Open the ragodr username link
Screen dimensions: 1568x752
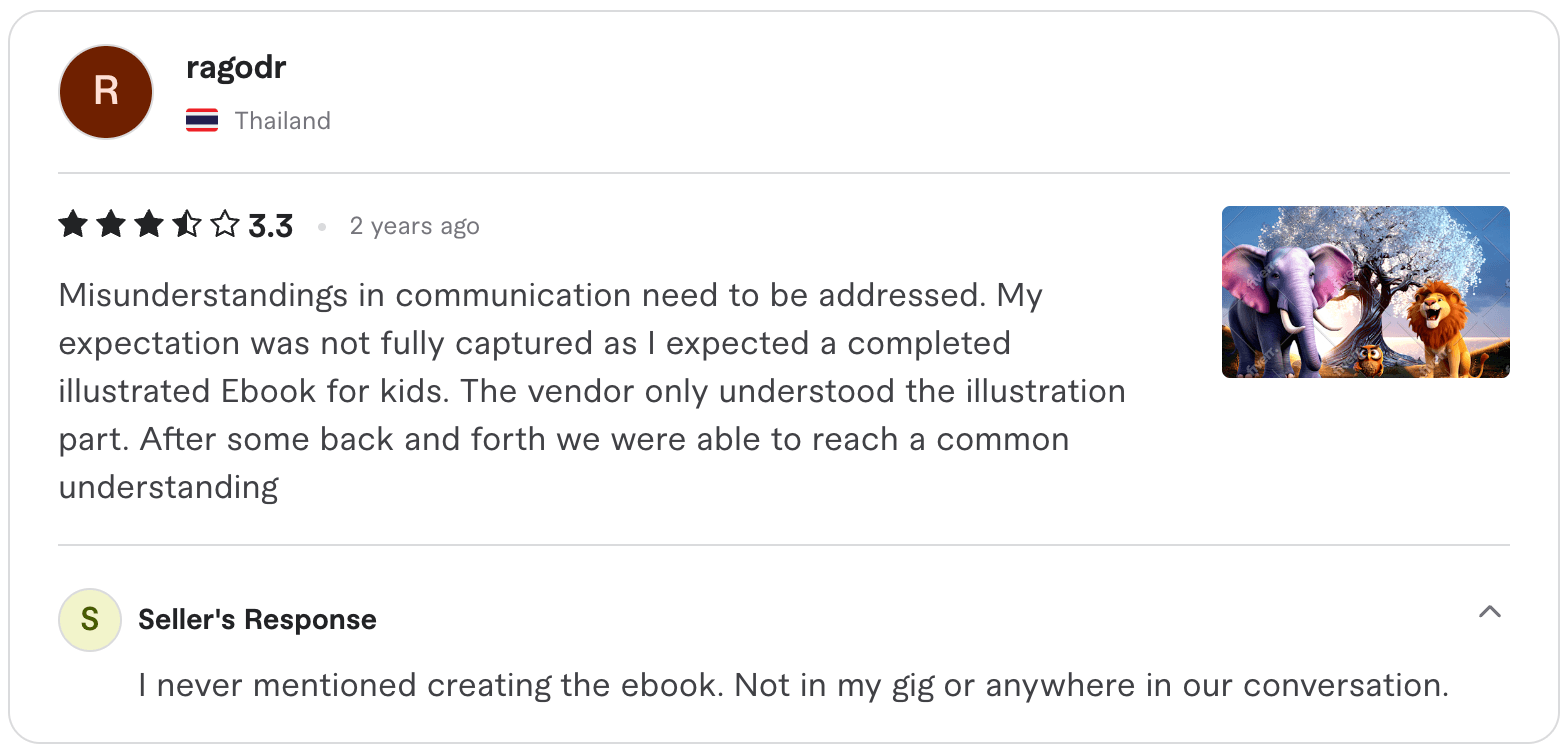[236, 67]
